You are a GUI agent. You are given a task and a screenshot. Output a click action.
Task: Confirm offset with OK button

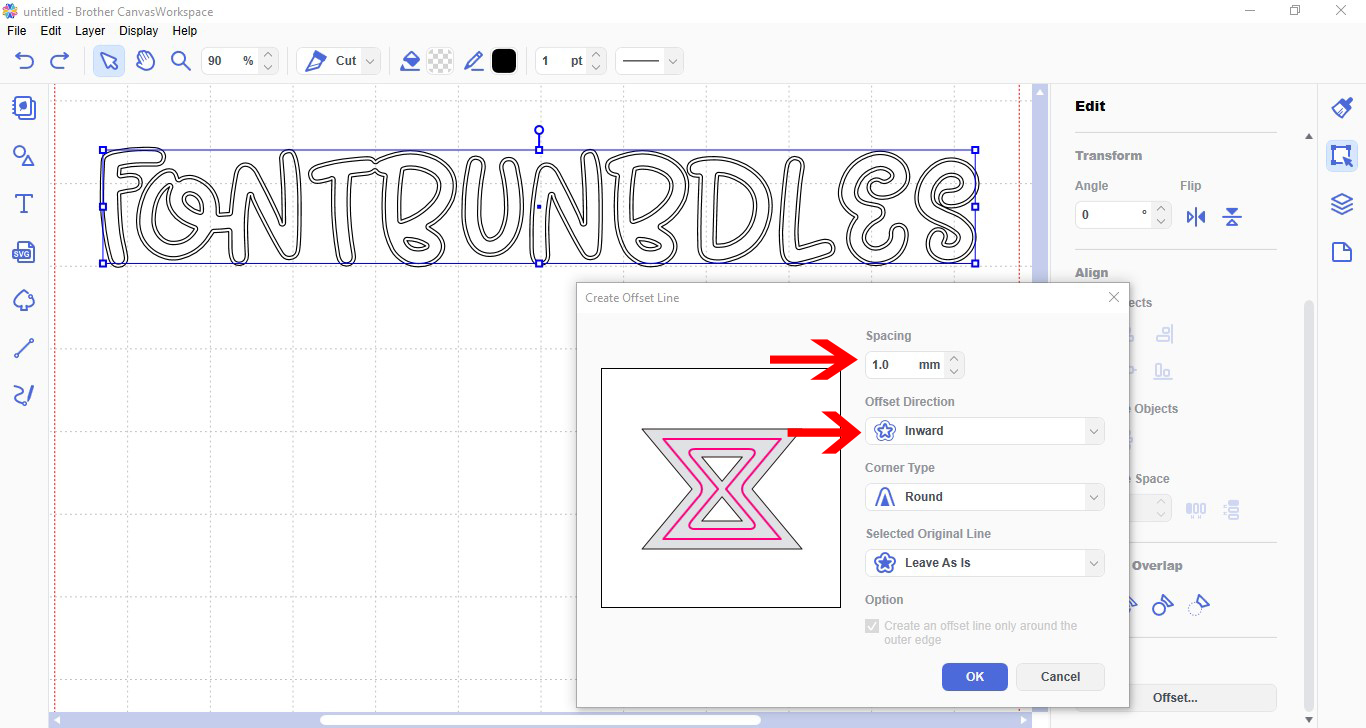click(x=975, y=677)
